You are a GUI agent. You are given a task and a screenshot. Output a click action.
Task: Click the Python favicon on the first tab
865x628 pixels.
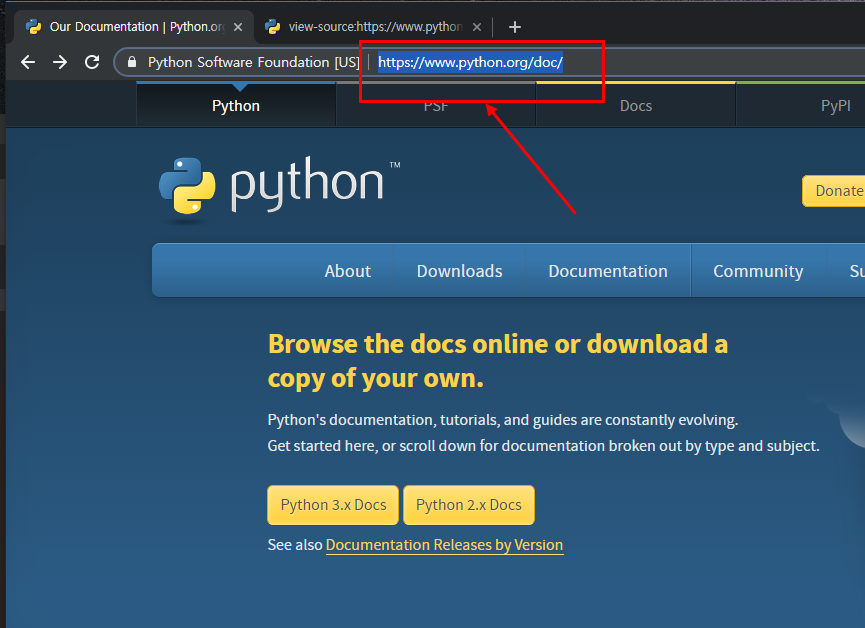pyautogui.click(x=34, y=27)
